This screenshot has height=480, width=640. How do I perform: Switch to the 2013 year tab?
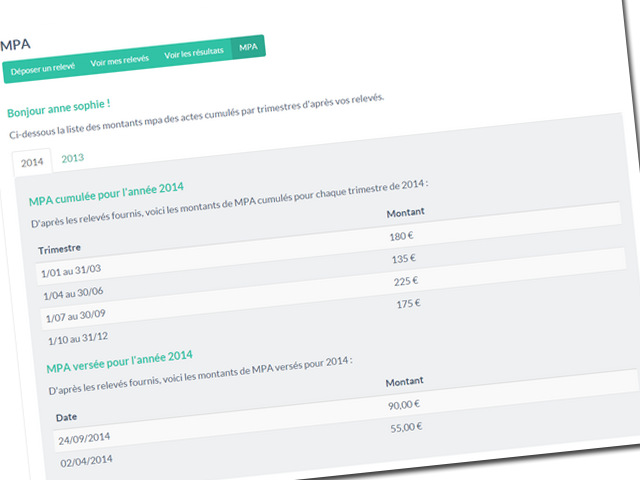tap(72, 158)
